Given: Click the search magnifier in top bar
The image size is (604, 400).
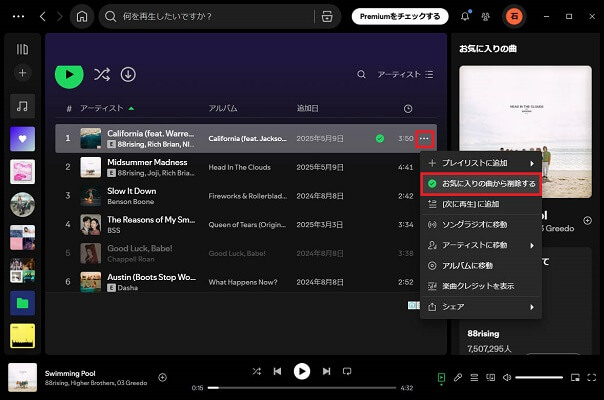Looking at the screenshot, I should [x=110, y=17].
